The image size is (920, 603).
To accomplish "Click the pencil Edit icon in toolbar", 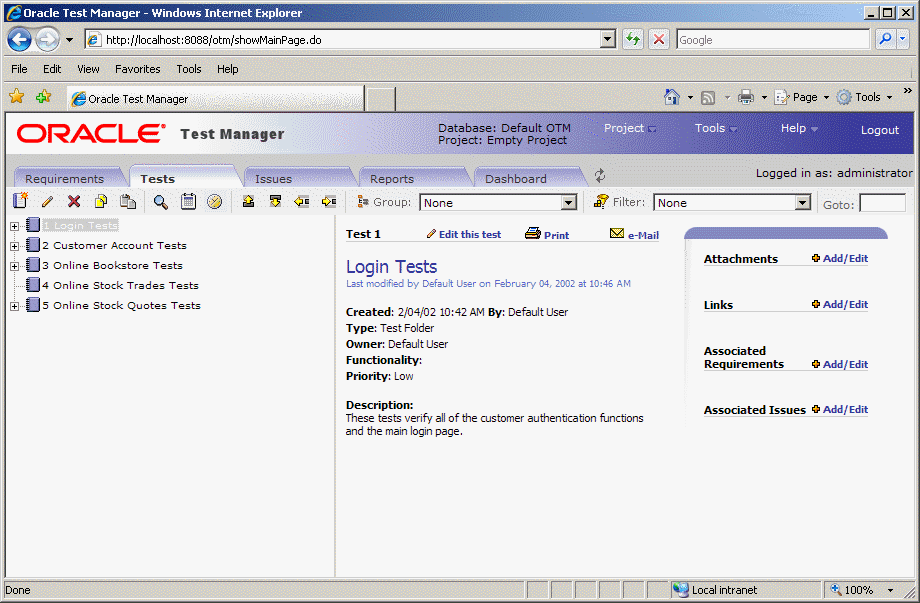I will point(47,202).
